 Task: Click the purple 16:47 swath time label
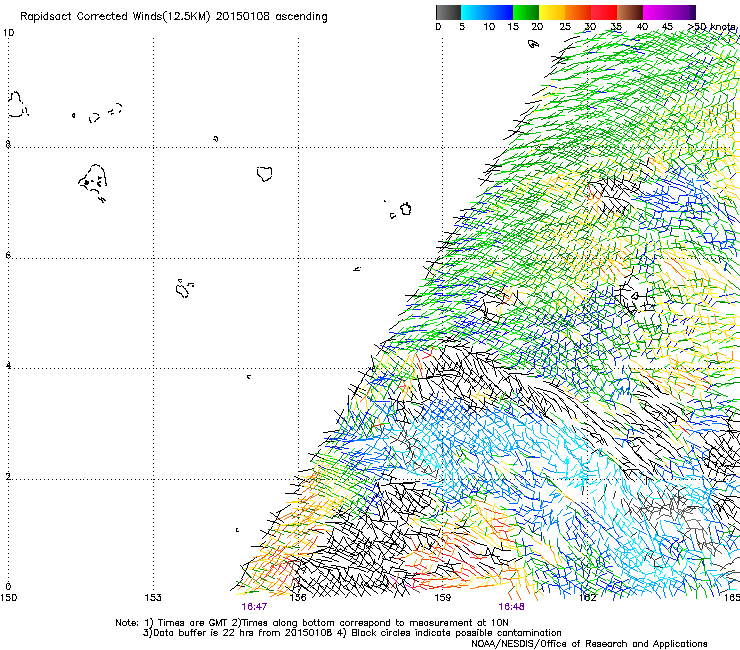(x=254, y=607)
